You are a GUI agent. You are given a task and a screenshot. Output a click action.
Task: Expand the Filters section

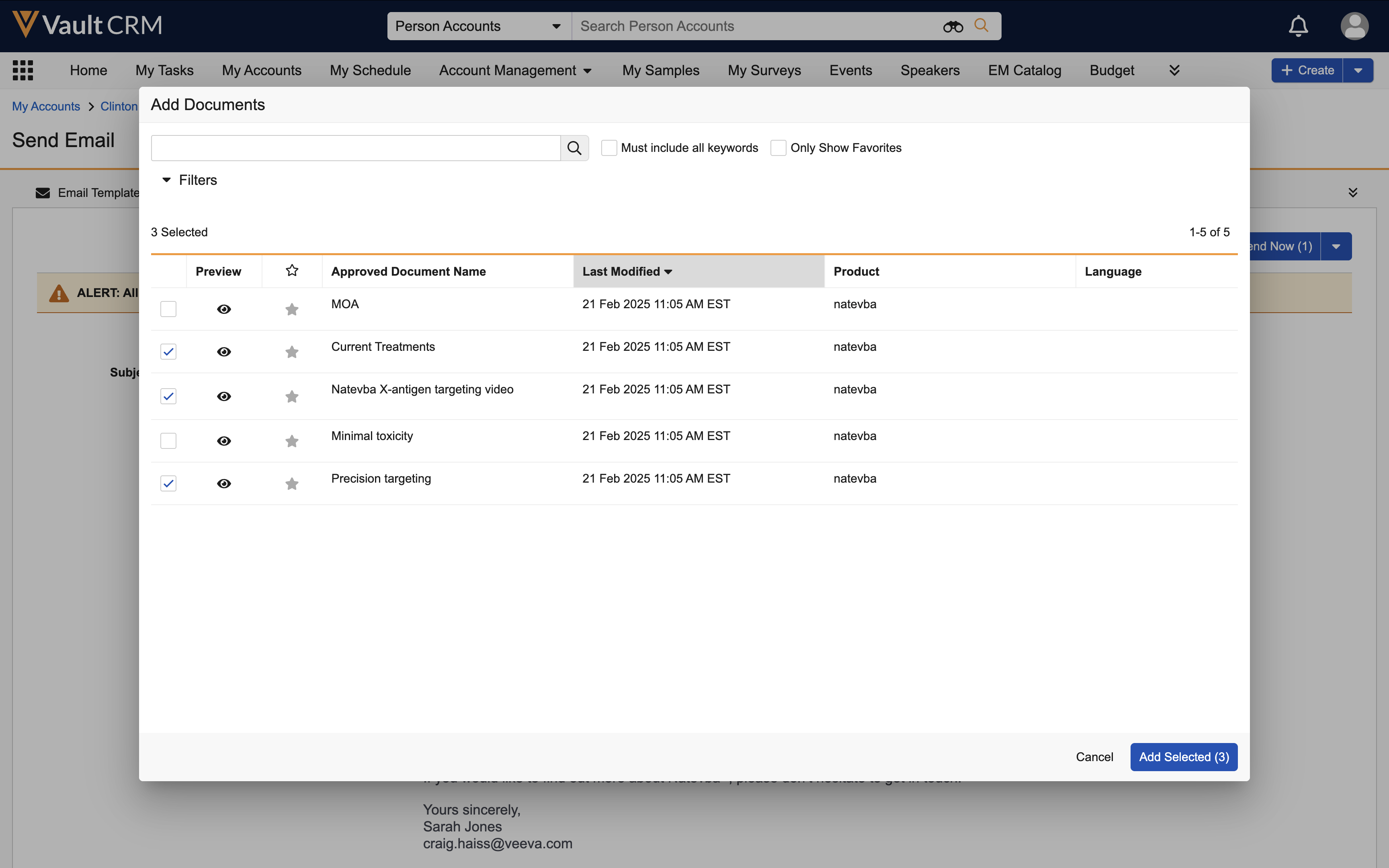coord(189,180)
